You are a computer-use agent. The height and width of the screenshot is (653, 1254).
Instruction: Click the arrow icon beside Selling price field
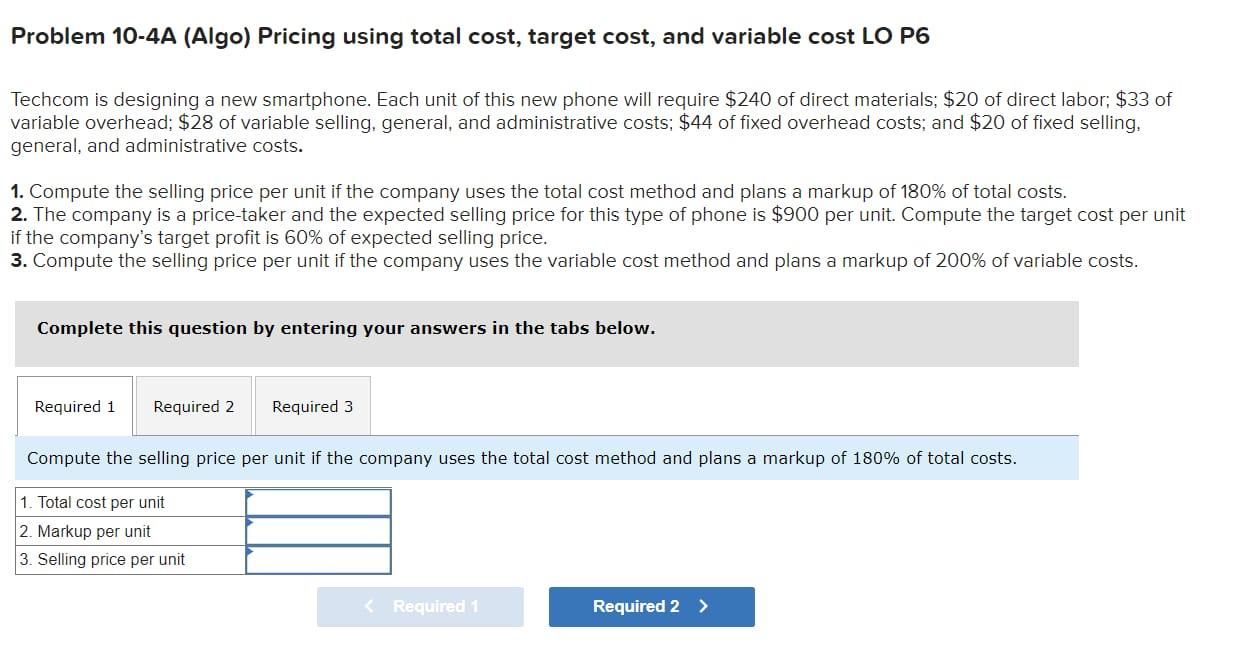tap(249, 551)
